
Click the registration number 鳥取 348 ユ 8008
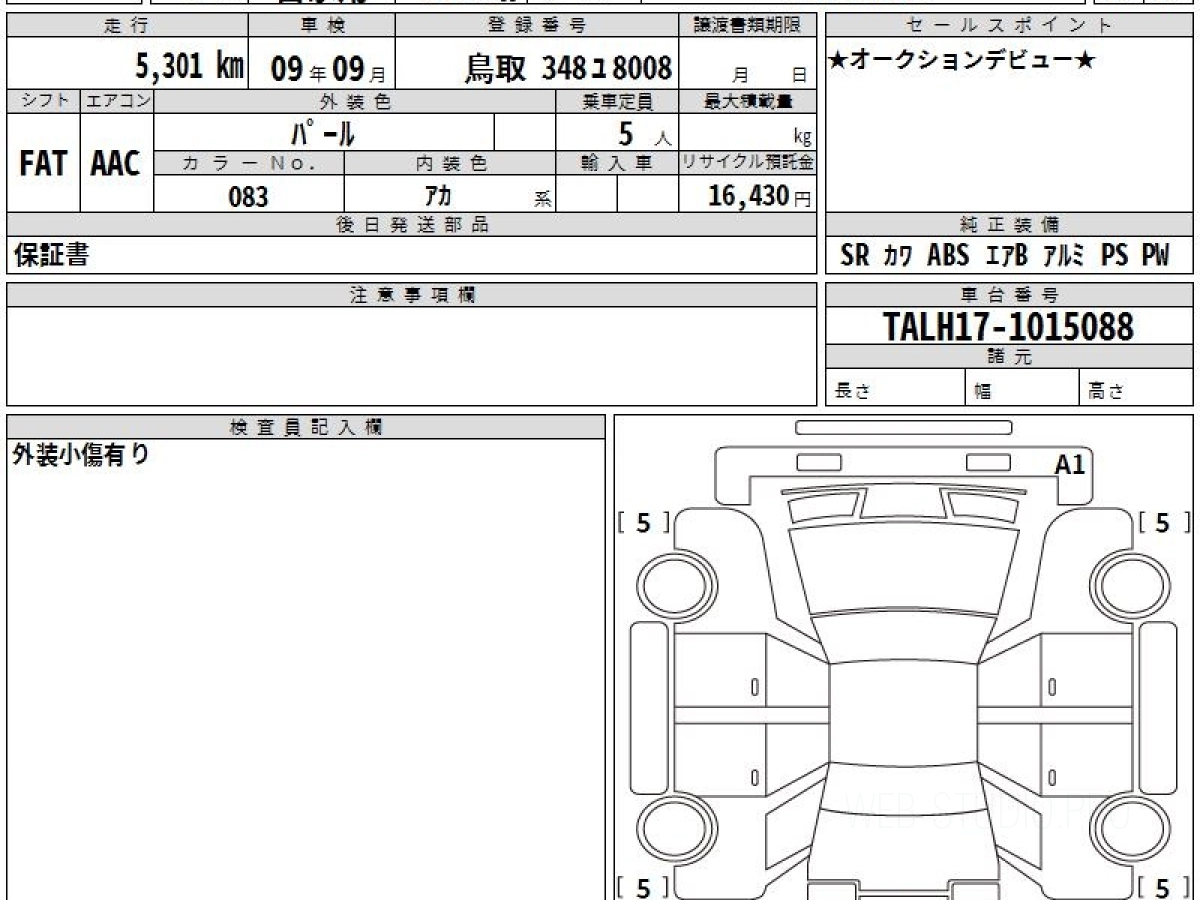click(568, 68)
